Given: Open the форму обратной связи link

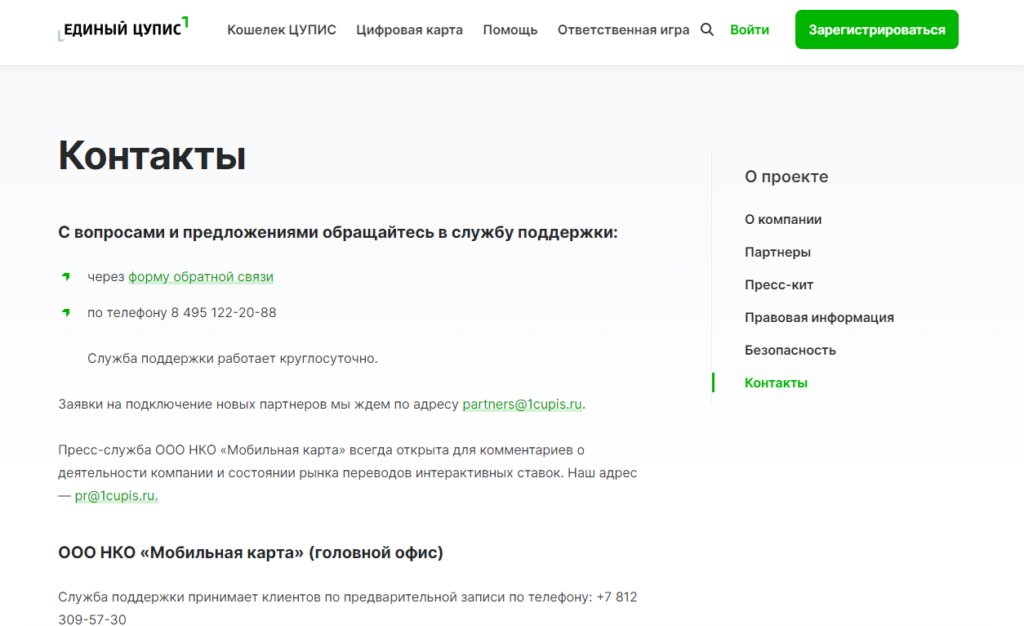Looking at the screenshot, I should click(x=200, y=277).
